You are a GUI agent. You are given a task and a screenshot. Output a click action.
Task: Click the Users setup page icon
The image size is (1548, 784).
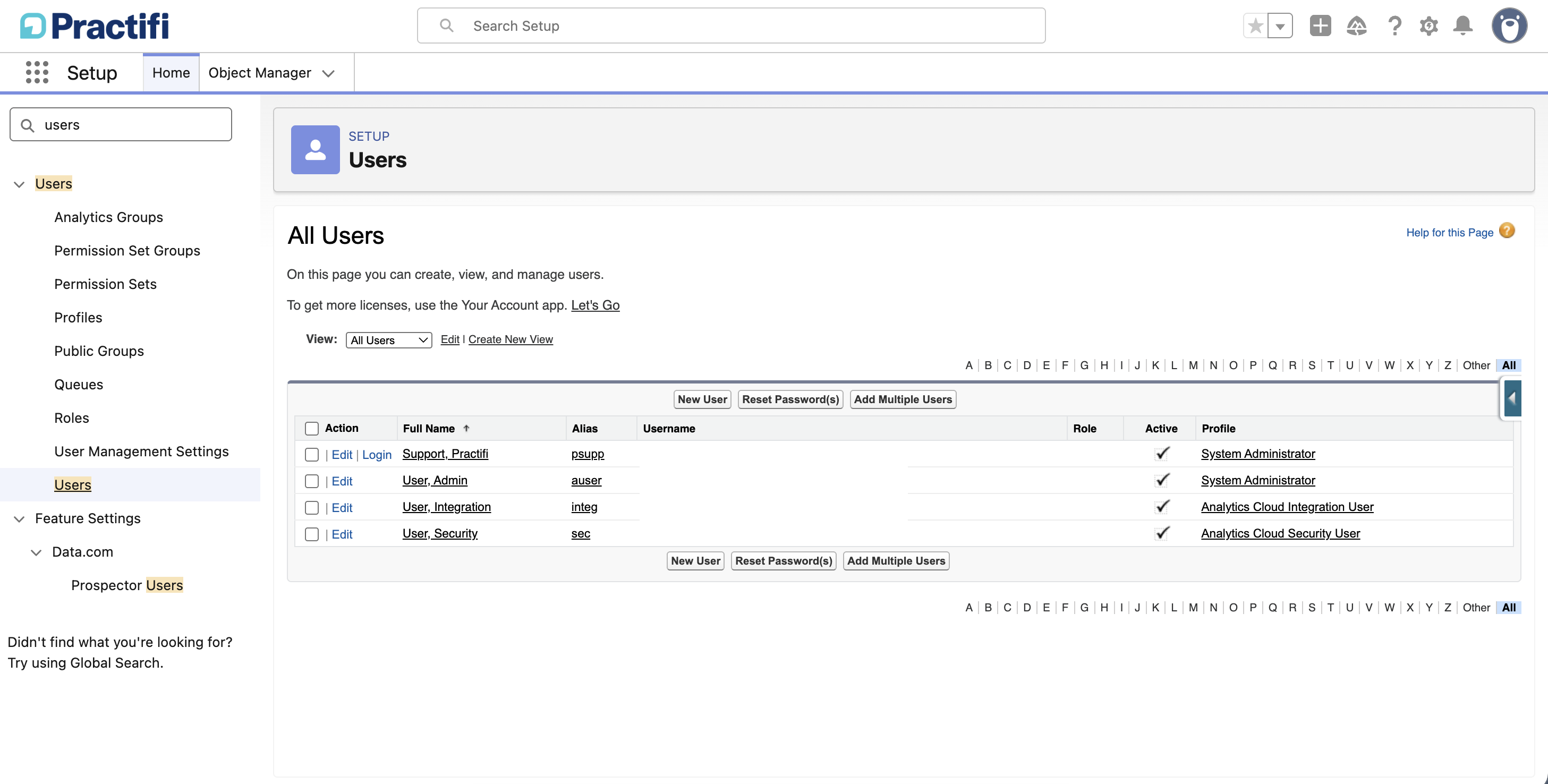click(315, 150)
